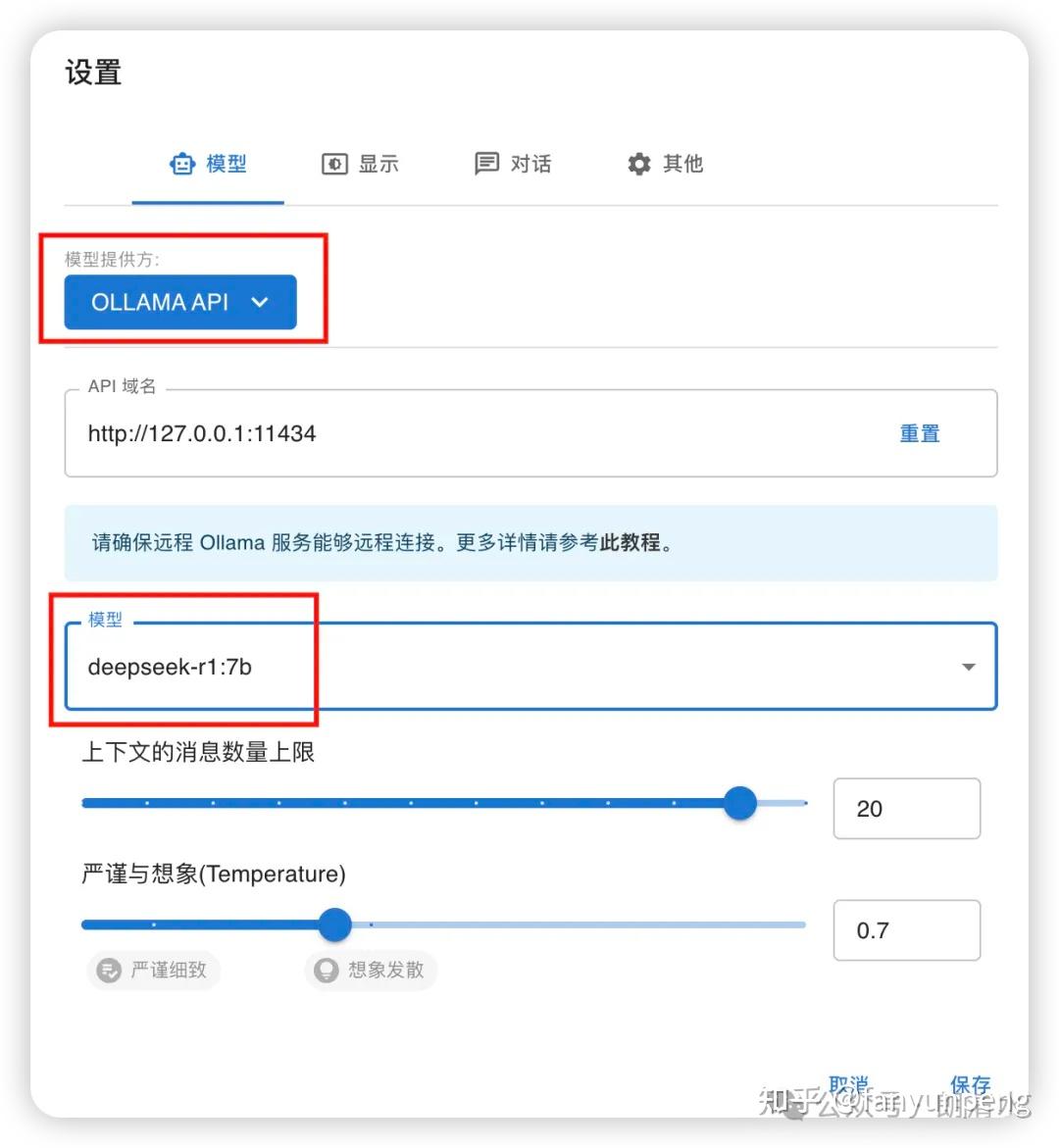Click the gear icon next to 其他
This screenshot has width=1059, height=1148.
click(x=637, y=164)
